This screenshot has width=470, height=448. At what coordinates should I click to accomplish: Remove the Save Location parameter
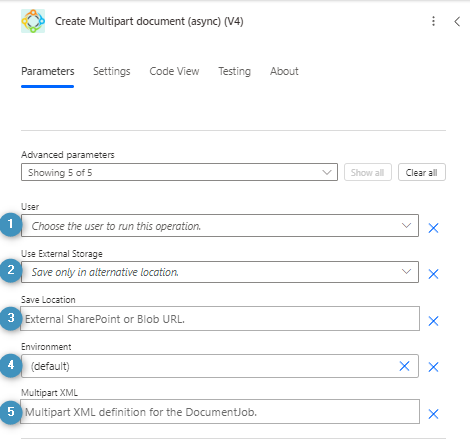pyautogui.click(x=433, y=321)
